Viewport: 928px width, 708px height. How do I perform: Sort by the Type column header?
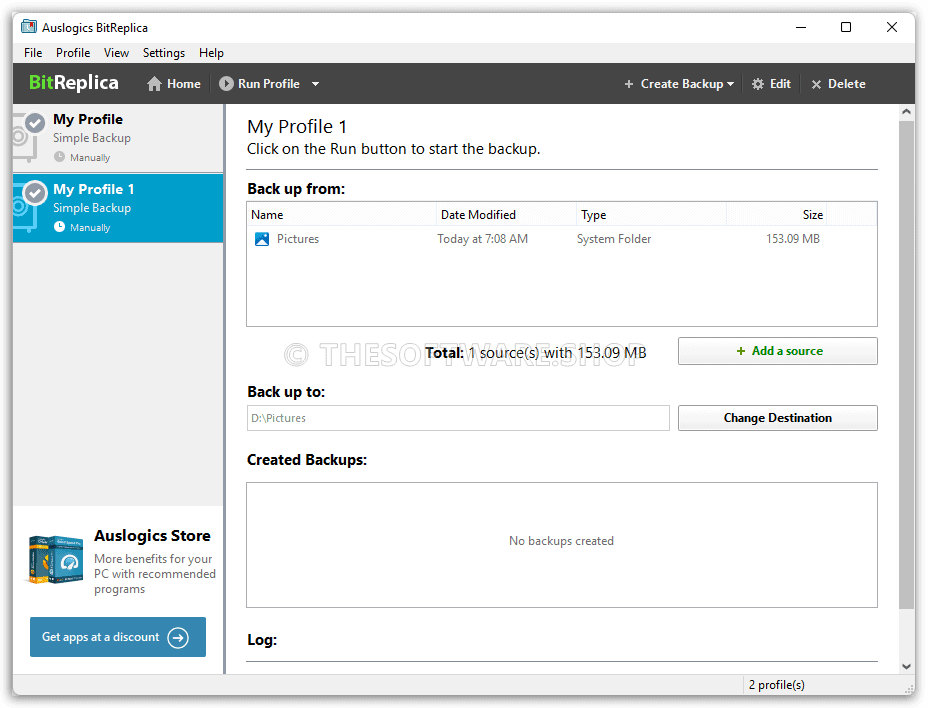[651, 214]
